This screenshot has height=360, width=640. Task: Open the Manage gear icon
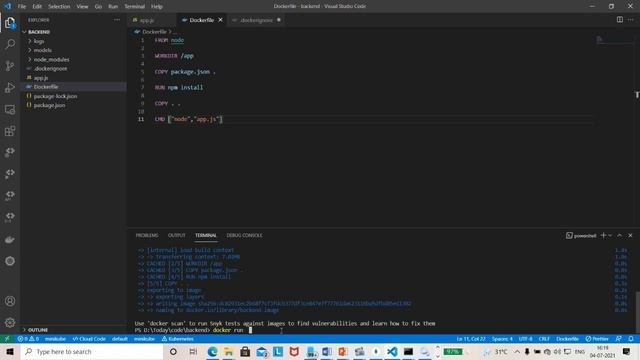coord(10,322)
